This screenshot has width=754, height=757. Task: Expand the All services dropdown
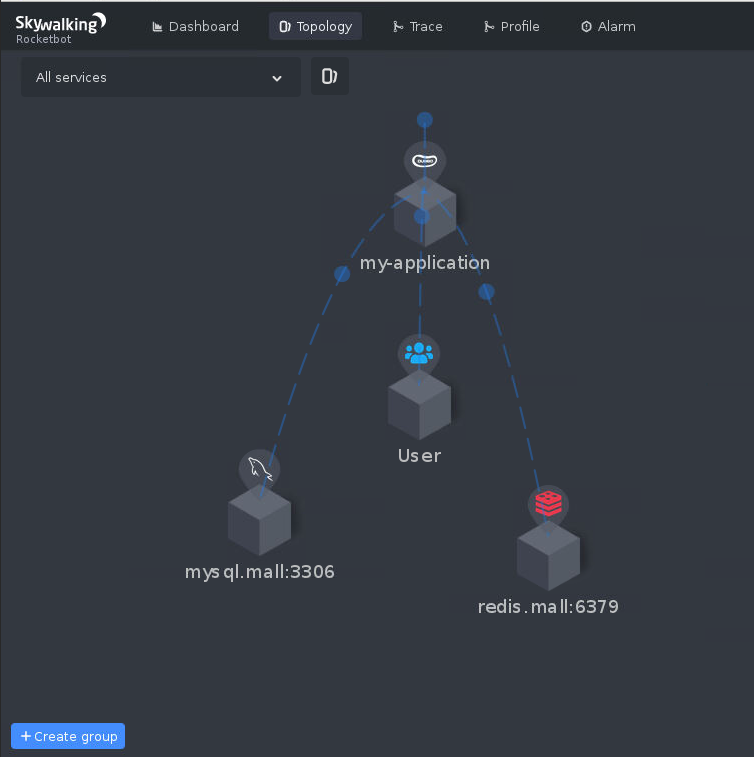tap(161, 77)
